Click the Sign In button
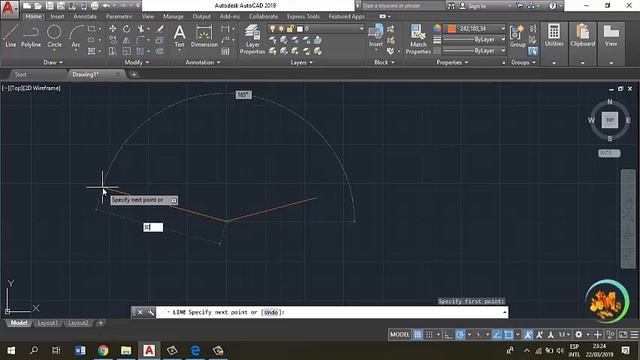Image resolution: width=640 pixels, height=360 pixels. point(473,6)
